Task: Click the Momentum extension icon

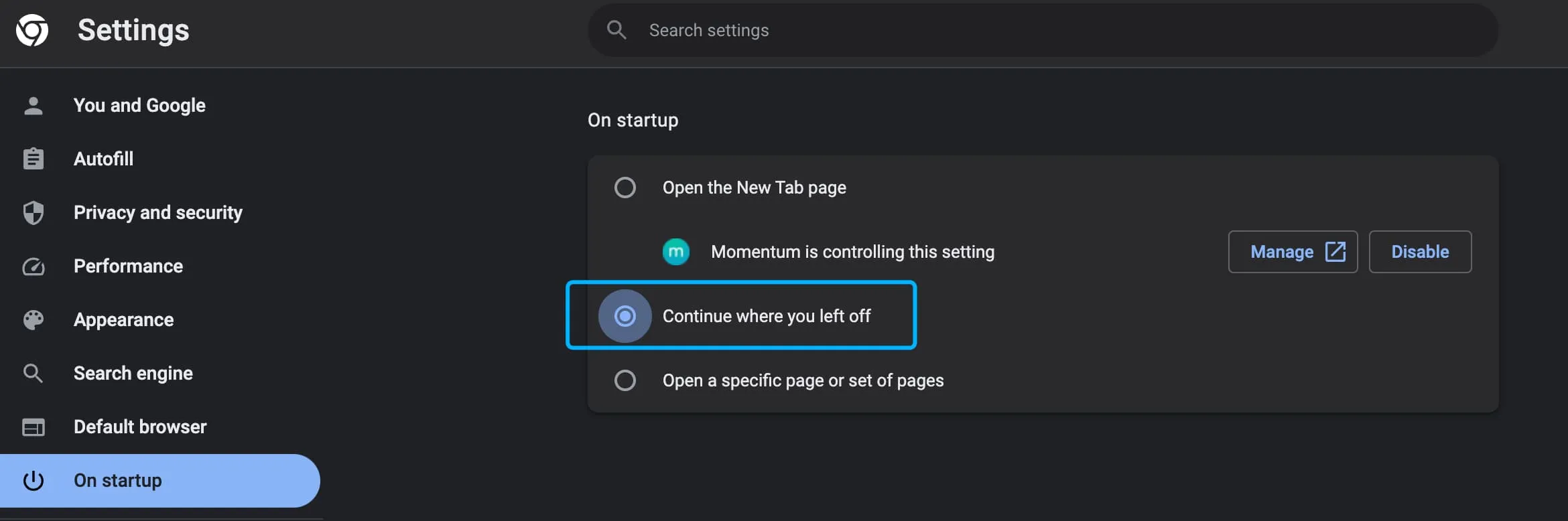Action: click(676, 251)
